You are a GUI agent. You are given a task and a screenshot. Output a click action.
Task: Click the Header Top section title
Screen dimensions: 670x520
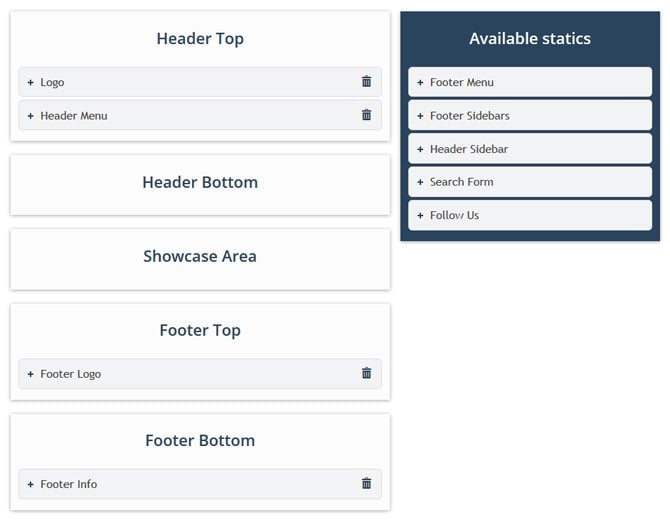200,39
